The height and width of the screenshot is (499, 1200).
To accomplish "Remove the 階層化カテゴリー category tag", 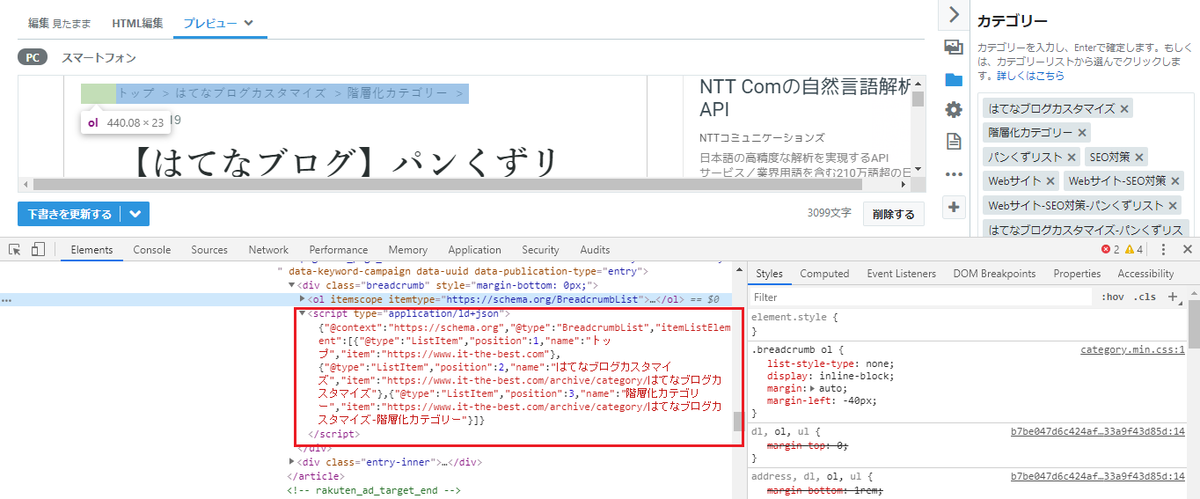I will pyautogui.click(x=1083, y=132).
